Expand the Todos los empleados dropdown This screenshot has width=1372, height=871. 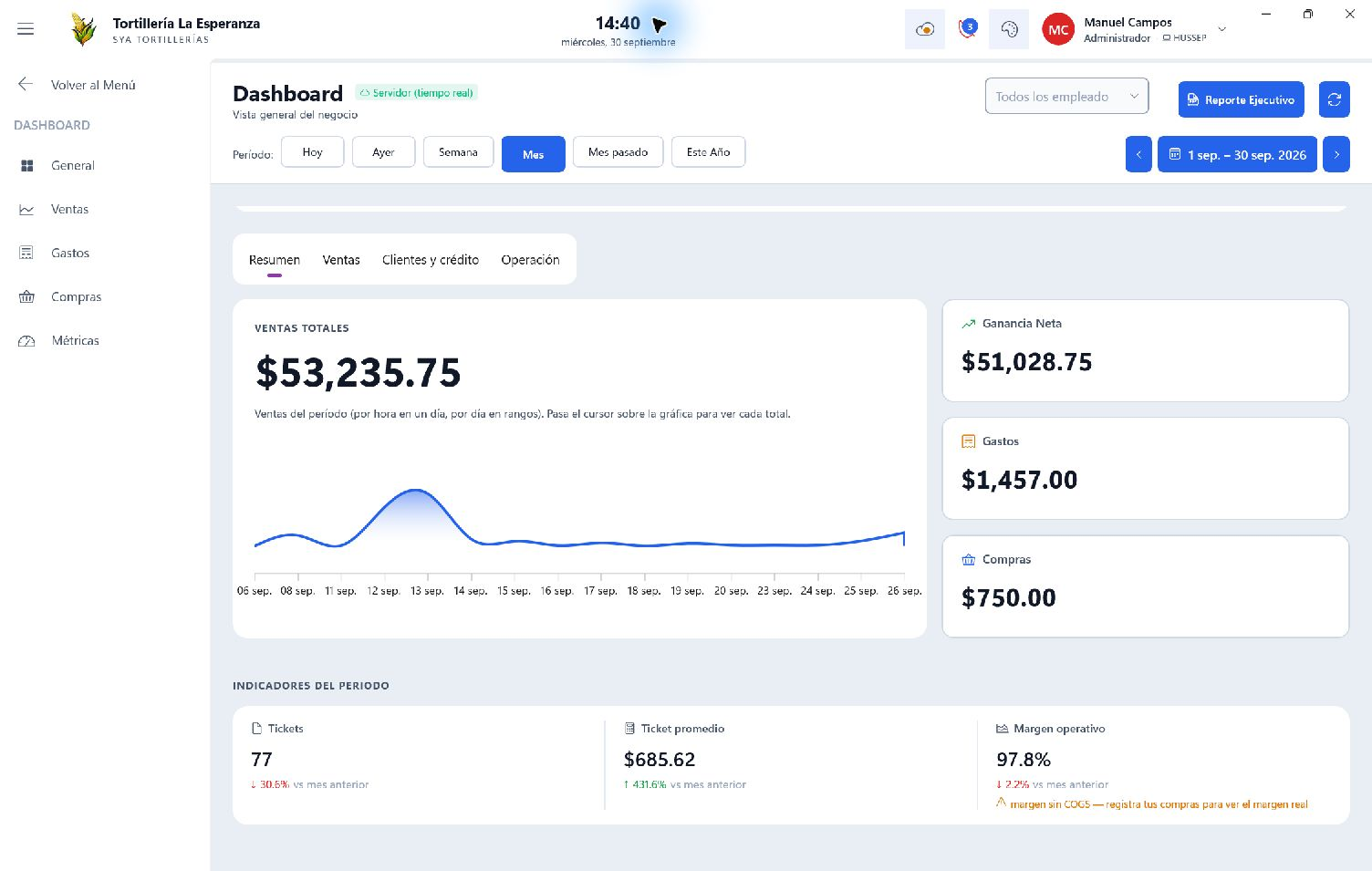pyautogui.click(x=1066, y=97)
